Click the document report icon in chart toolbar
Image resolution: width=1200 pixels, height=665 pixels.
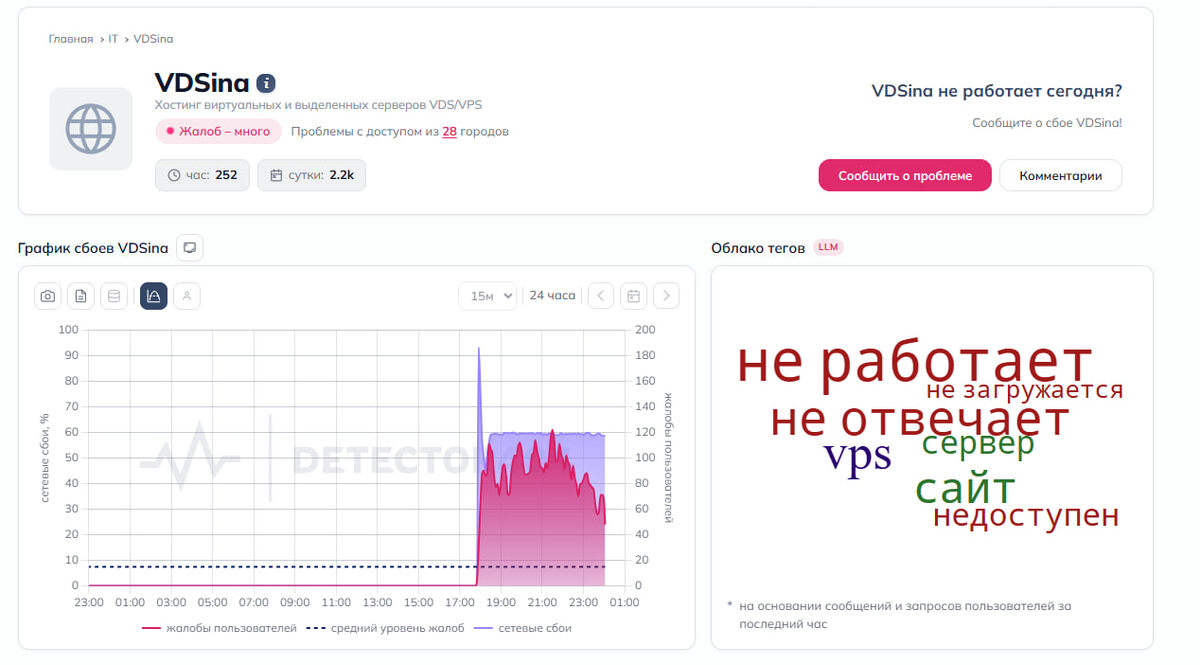coord(81,296)
